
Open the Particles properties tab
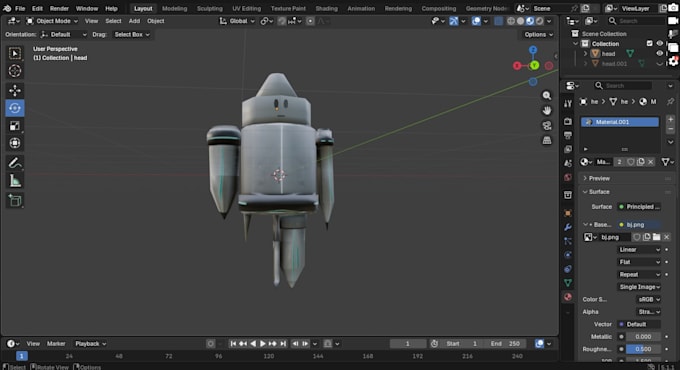tap(568, 241)
